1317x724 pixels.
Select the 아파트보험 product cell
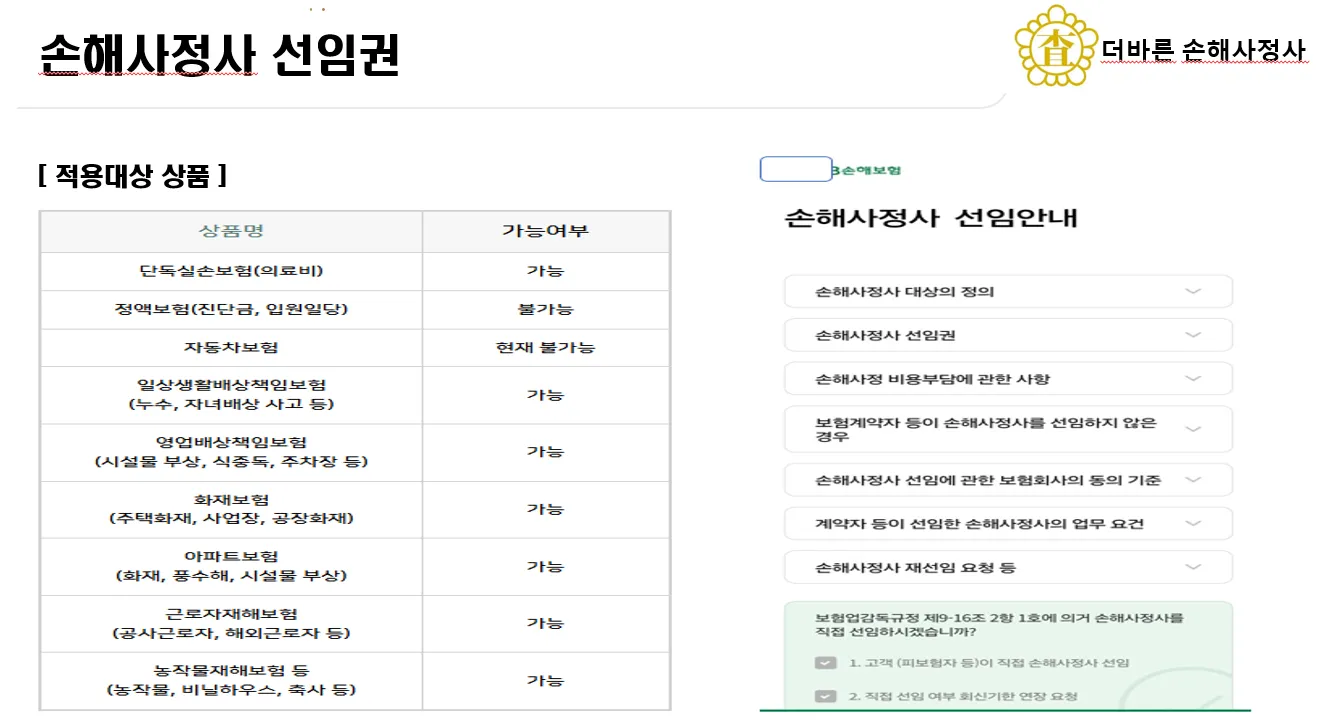tap(231, 566)
